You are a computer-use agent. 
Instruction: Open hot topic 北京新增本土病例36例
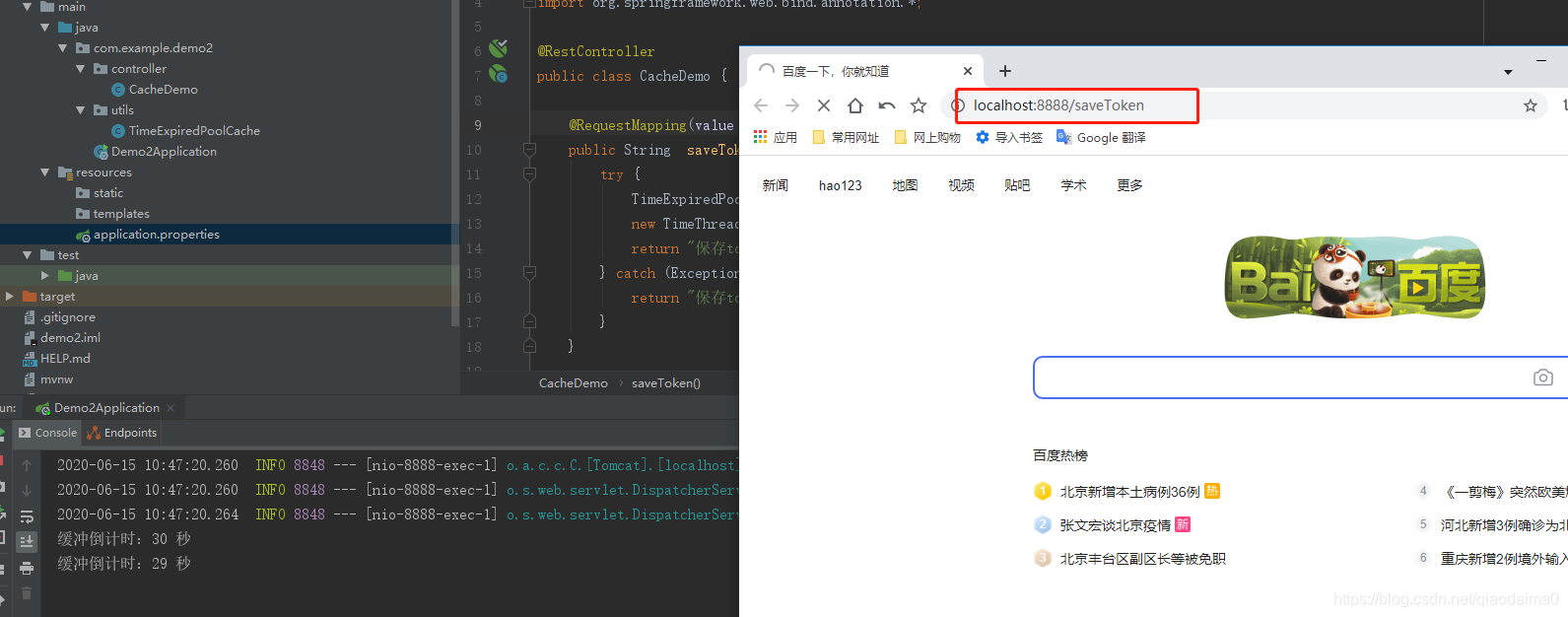pos(1130,492)
